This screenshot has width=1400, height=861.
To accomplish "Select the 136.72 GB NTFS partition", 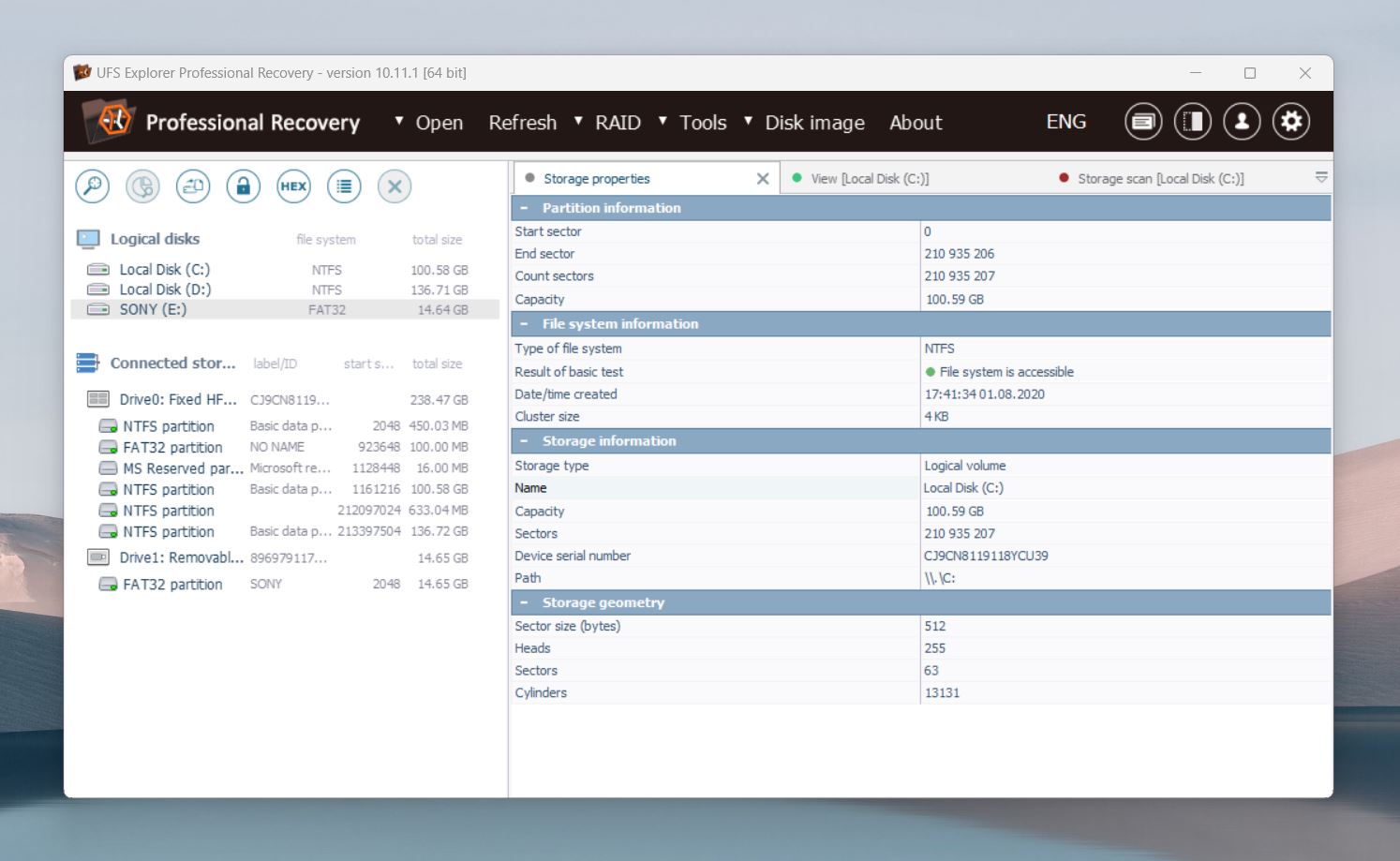I will pos(285,532).
